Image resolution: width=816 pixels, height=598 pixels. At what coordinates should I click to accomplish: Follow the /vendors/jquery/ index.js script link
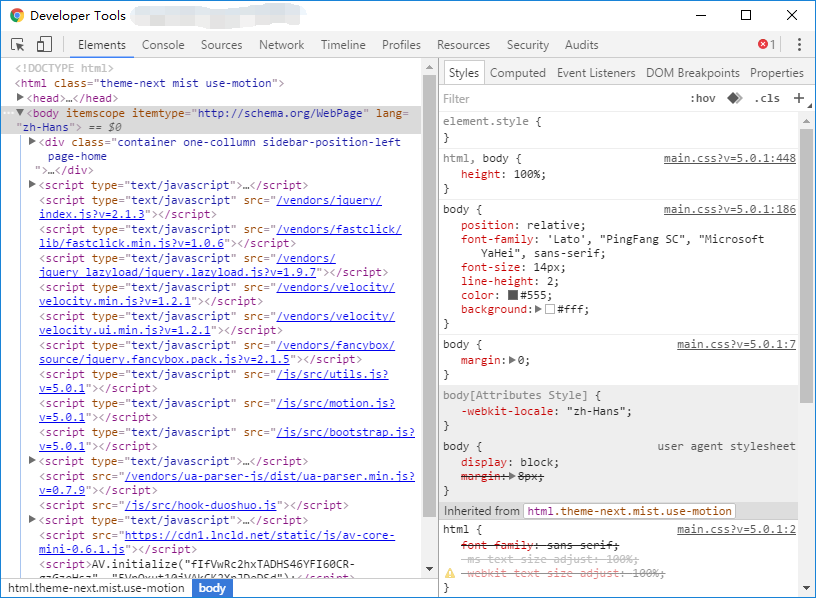[x=329, y=200]
